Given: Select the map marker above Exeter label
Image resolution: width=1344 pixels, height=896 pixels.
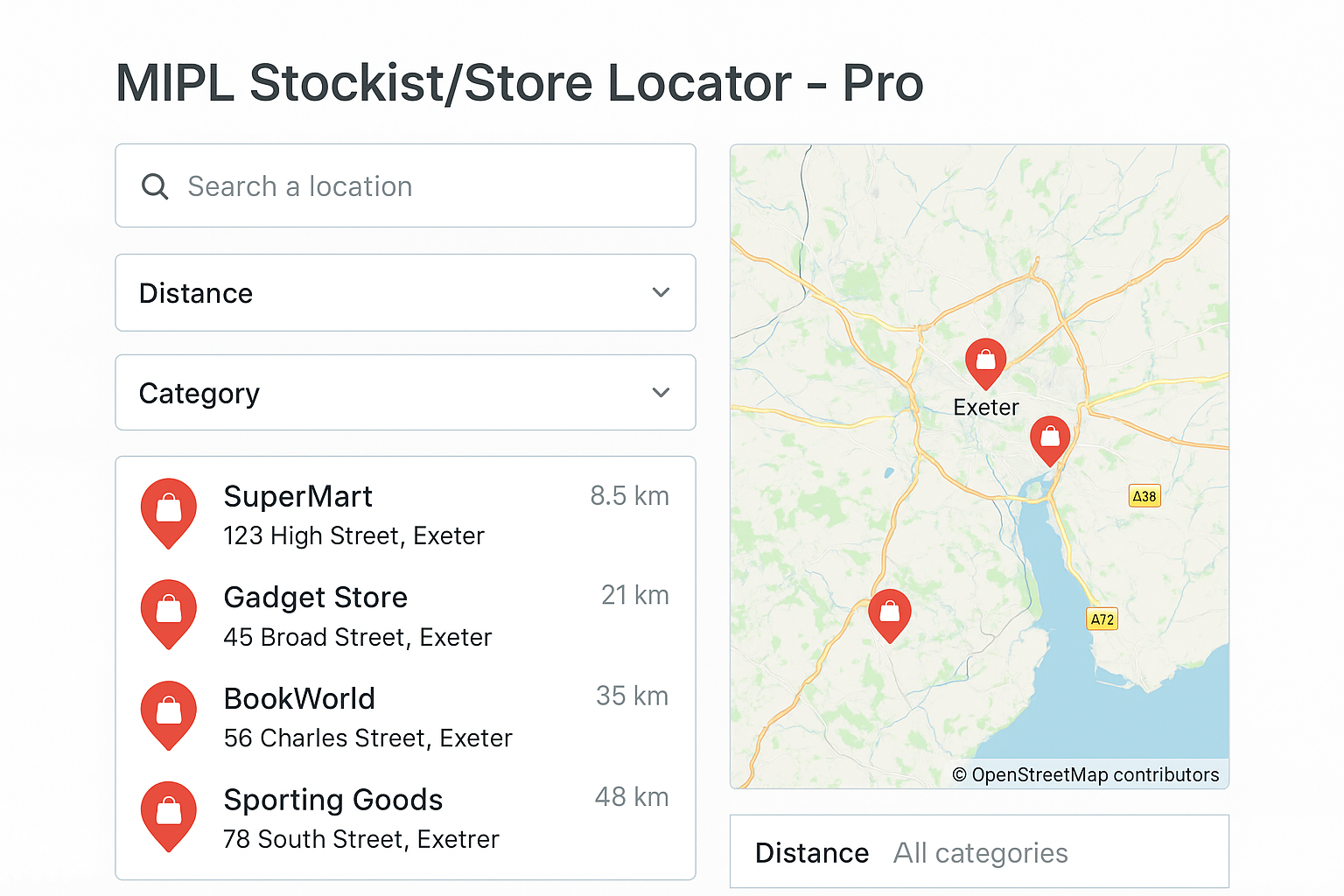Looking at the screenshot, I should [x=985, y=361].
